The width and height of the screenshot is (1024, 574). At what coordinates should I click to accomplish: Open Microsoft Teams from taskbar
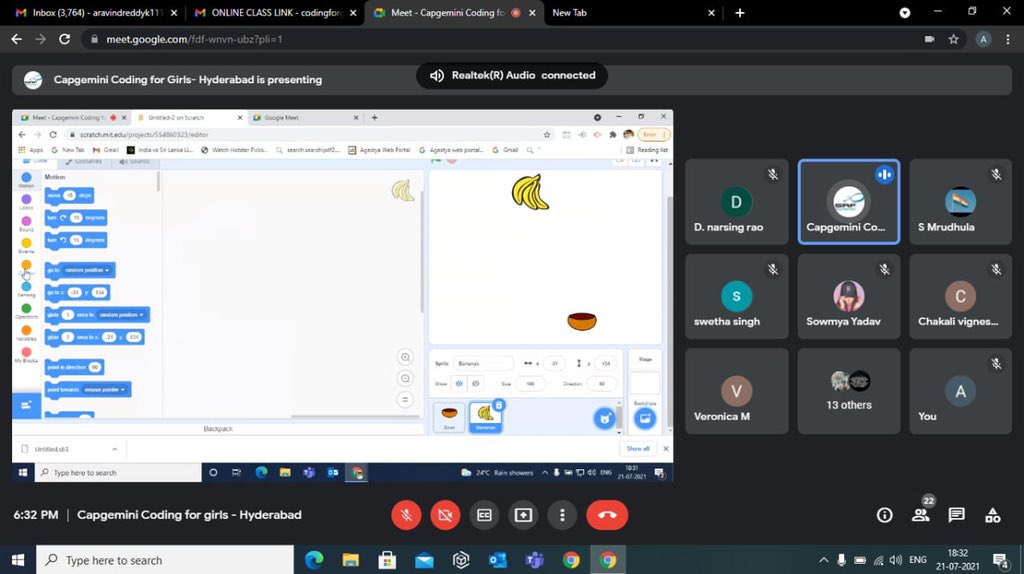click(x=535, y=560)
